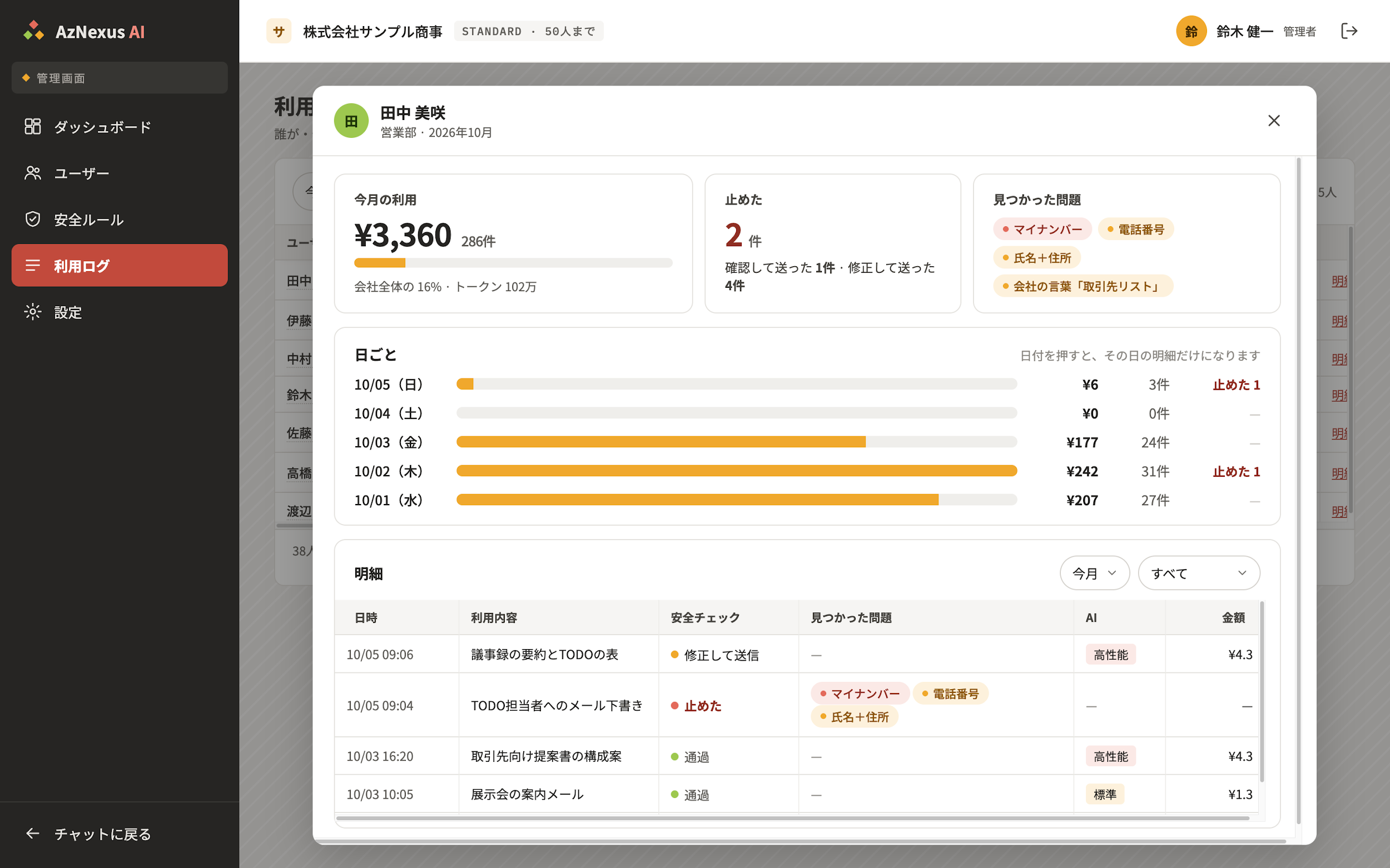Click the dashboard grid icon
The width and height of the screenshot is (1390, 868).
(x=33, y=126)
